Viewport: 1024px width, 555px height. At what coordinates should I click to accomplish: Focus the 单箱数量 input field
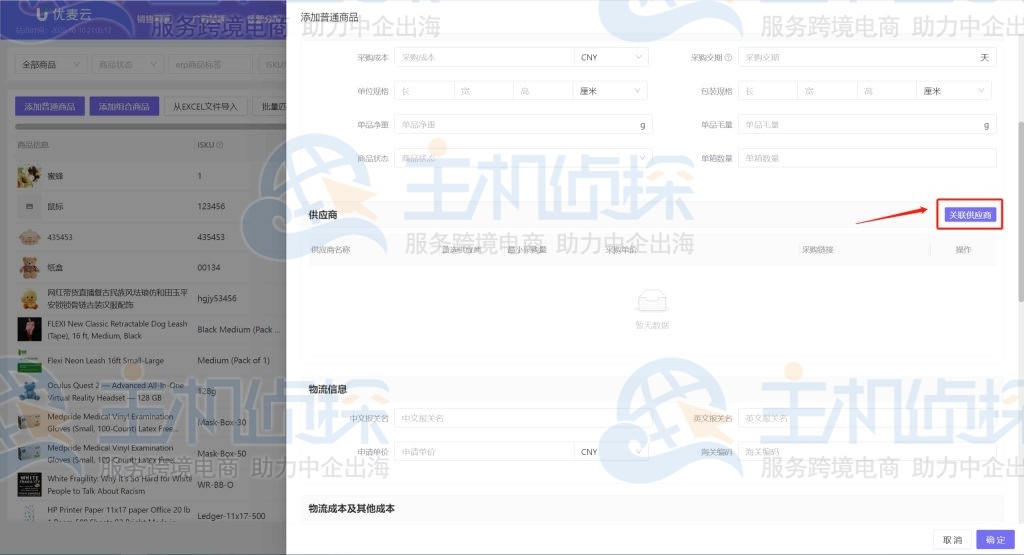pos(867,158)
